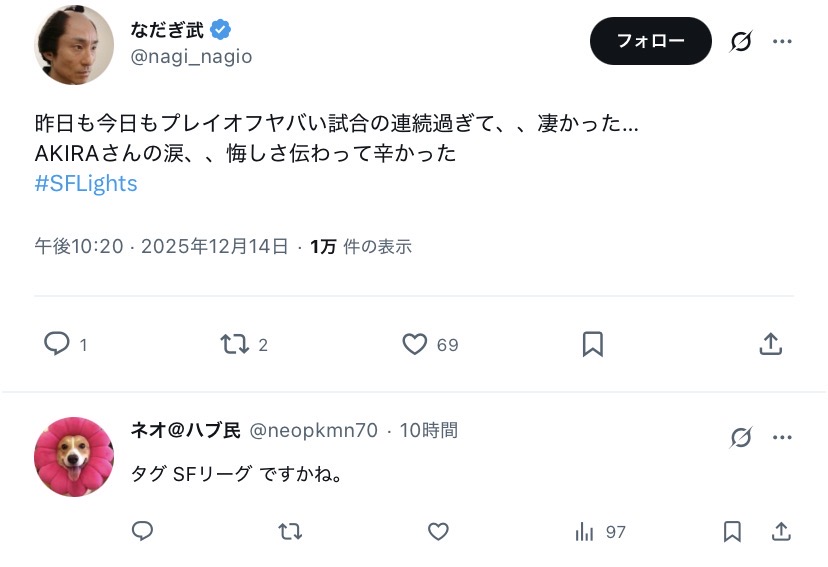Bookmark the main post
The image size is (828, 567).
click(592, 344)
